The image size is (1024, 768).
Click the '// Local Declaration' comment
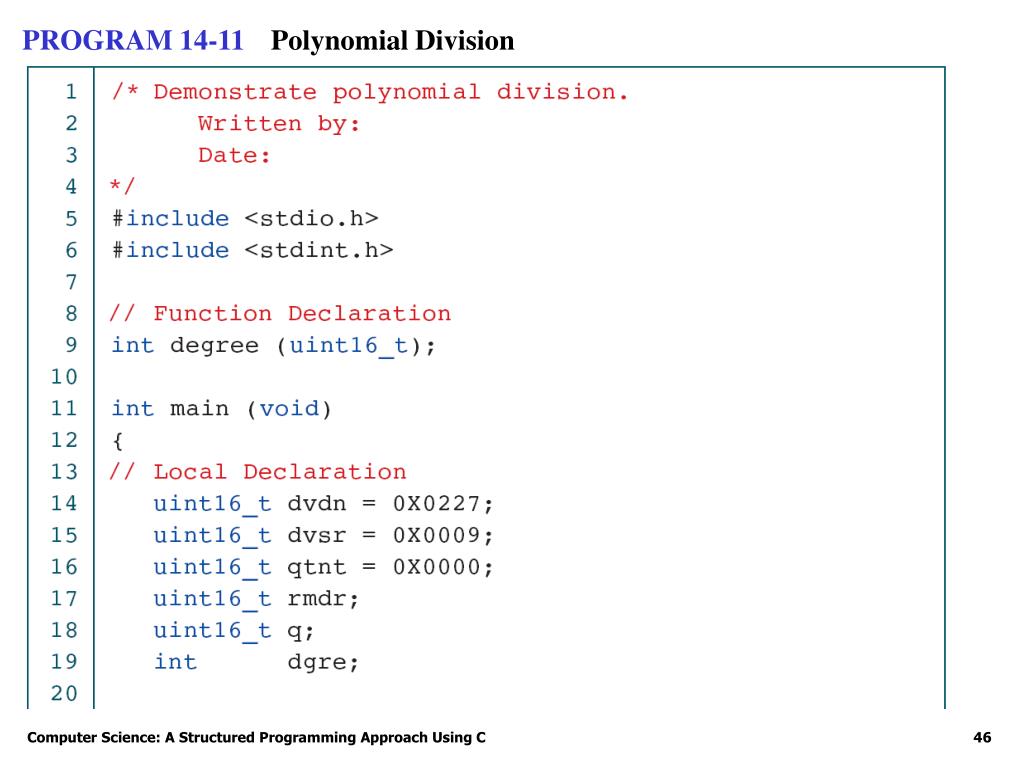(x=257, y=472)
